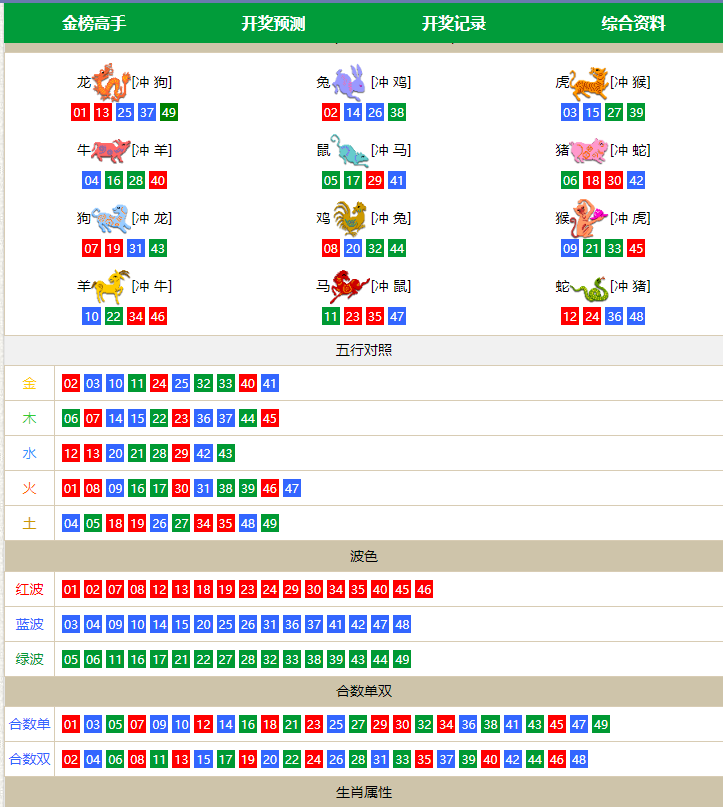Click the pig zodiac icon
723x807 pixels.
[589, 150]
